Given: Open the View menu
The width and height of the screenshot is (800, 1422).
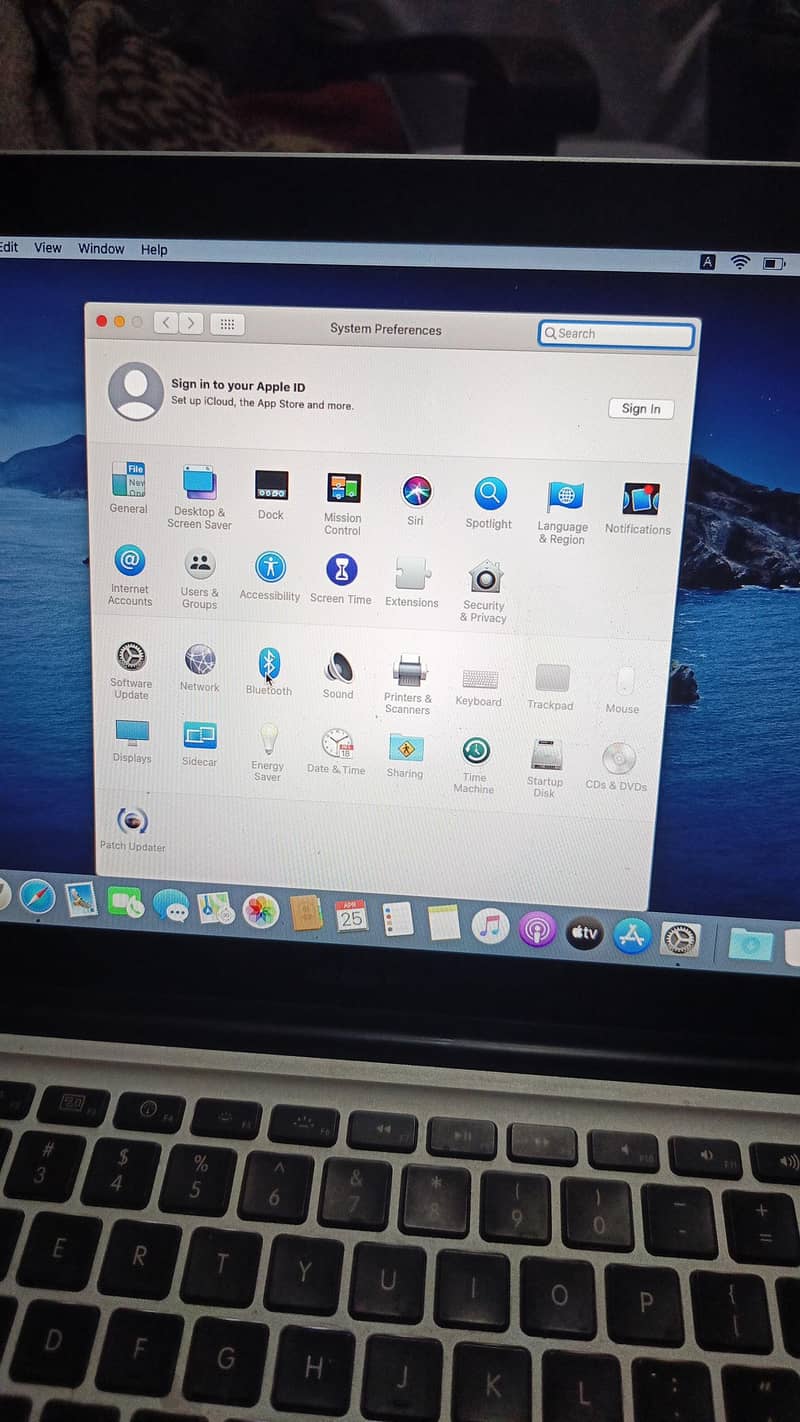Looking at the screenshot, I should pos(48,247).
